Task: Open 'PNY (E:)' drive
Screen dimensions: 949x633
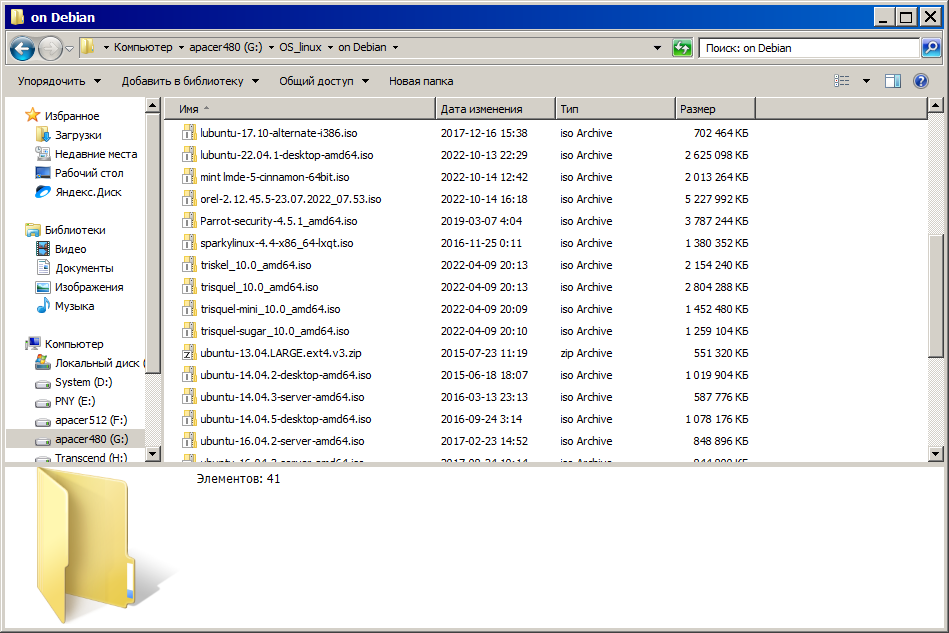Action: pos(75,401)
